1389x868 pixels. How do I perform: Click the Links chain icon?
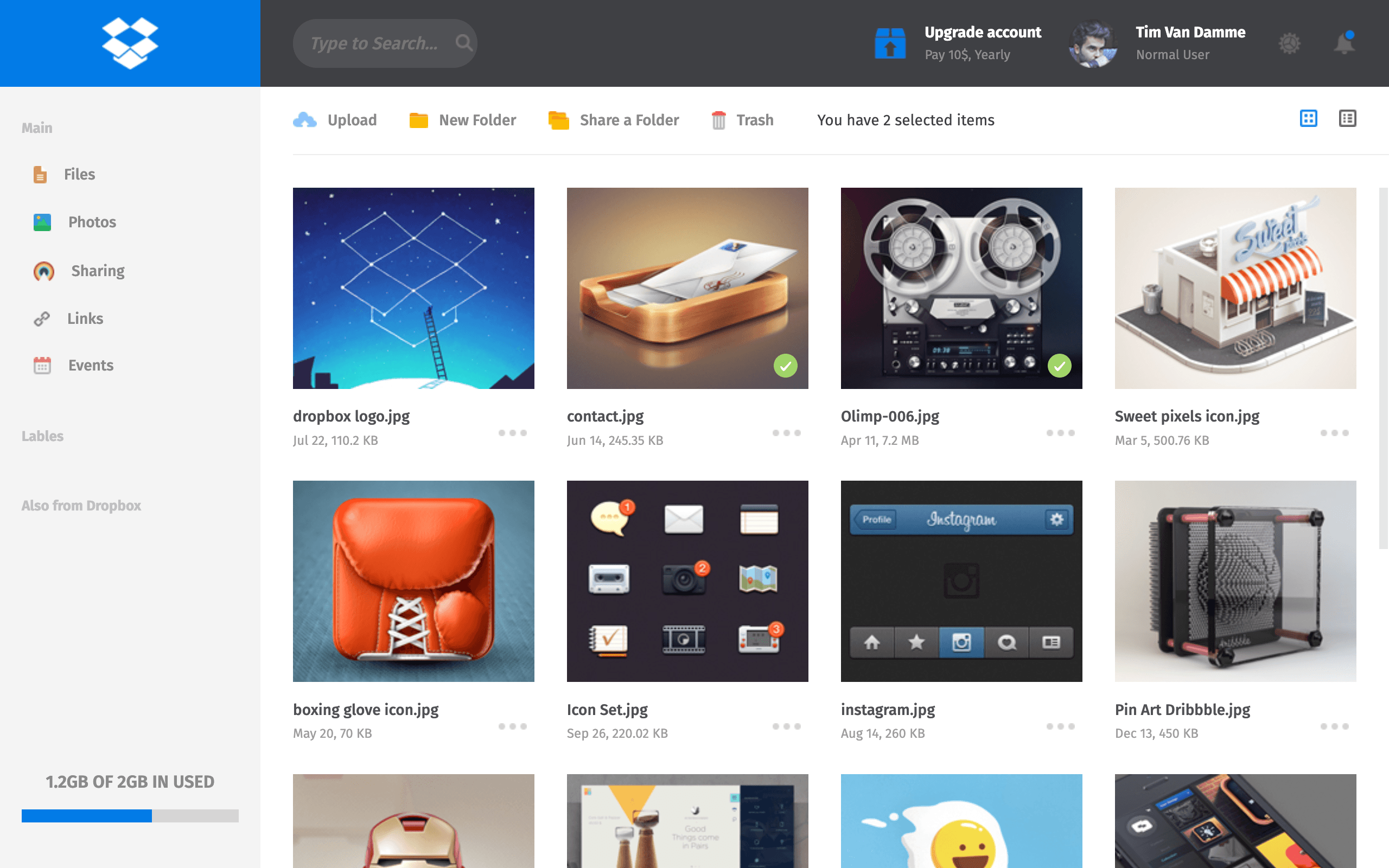tap(41, 318)
